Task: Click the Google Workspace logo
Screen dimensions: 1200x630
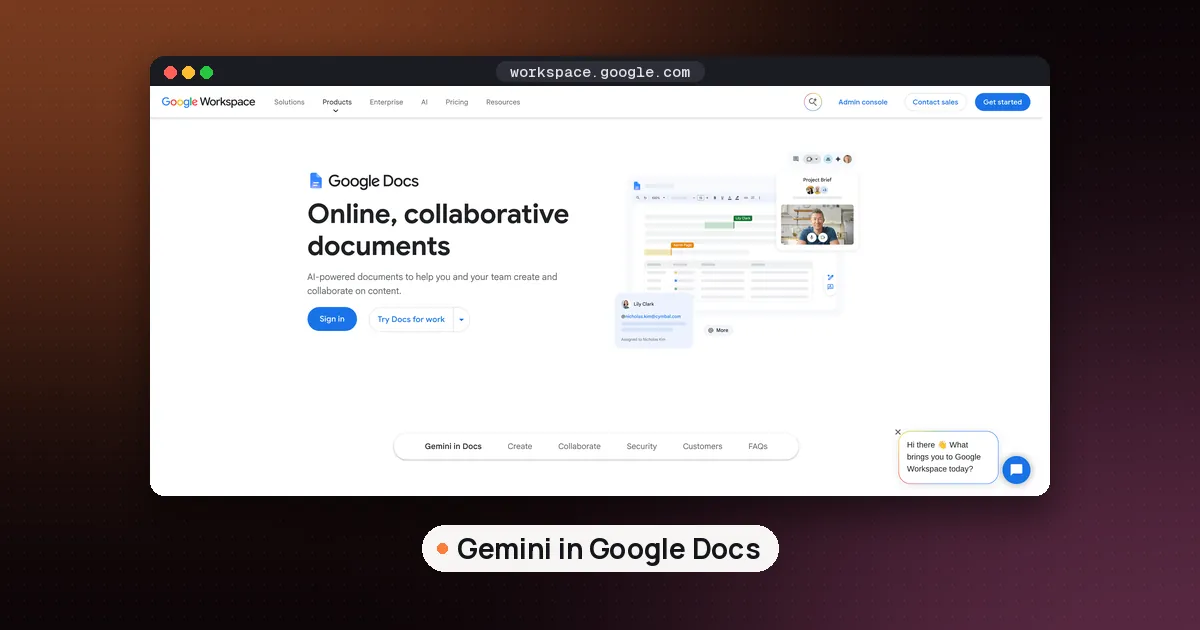Action: coord(208,102)
